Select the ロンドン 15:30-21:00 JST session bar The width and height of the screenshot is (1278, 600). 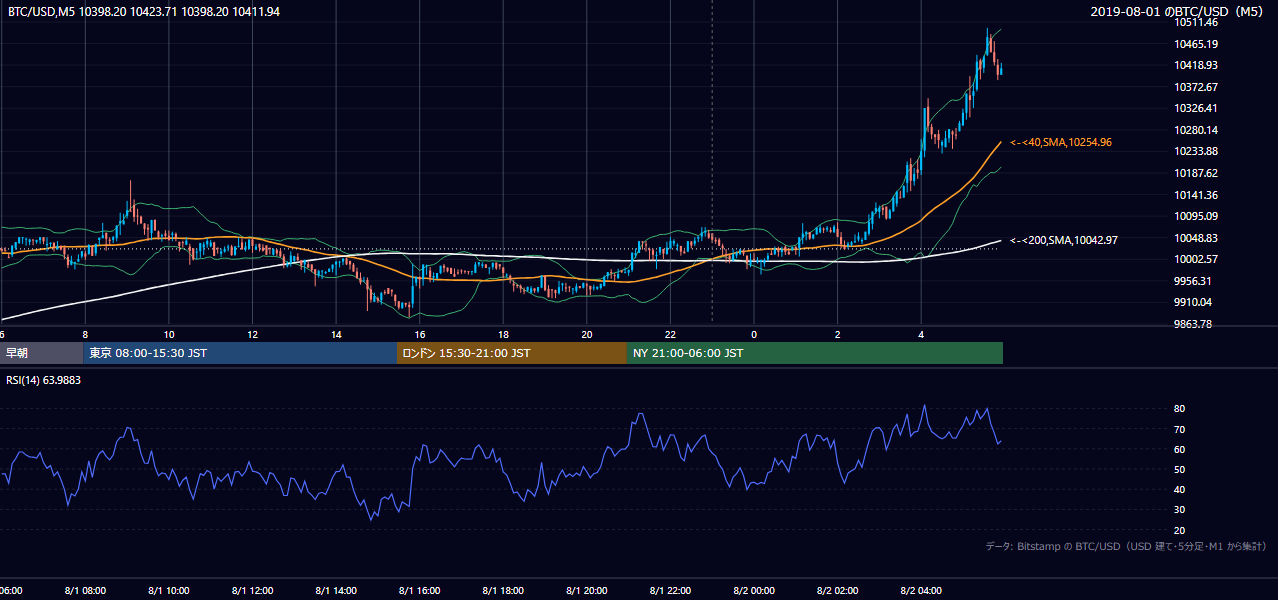coord(512,353)
